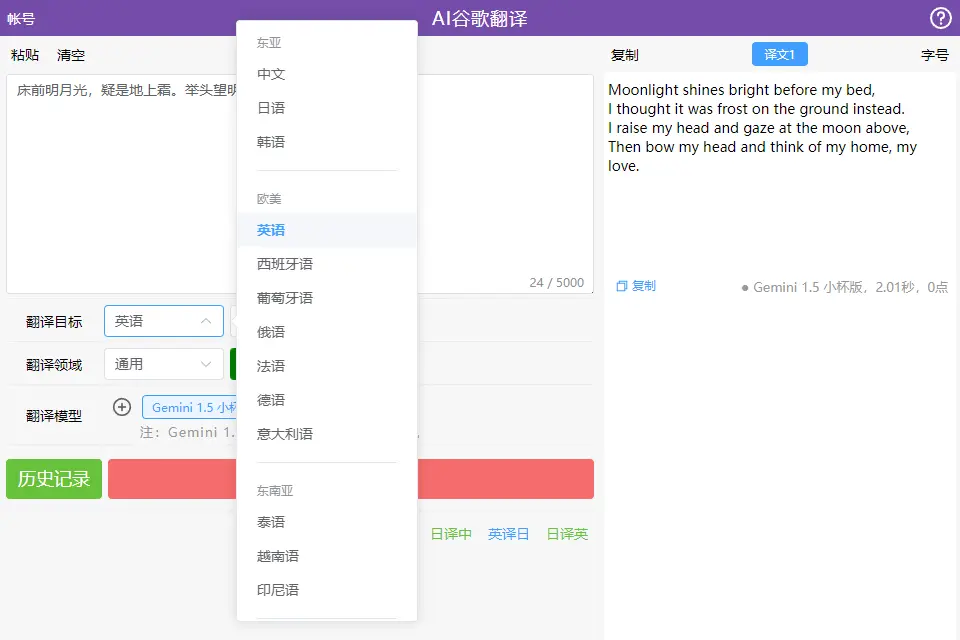Click the 英译日 shortcut link

[x=509, y=534]
